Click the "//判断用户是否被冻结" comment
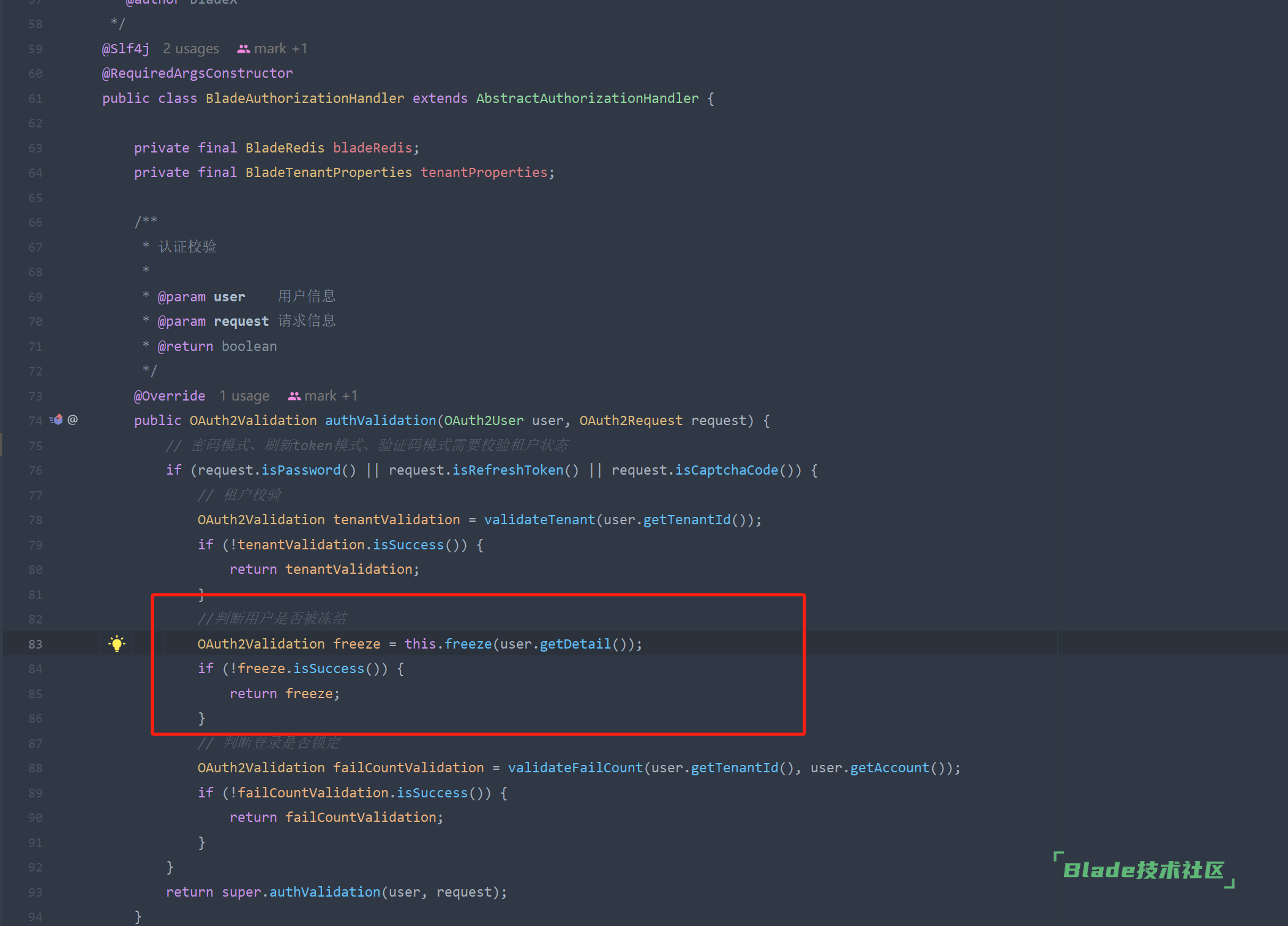This screenshot has width=1288, height=926. click(272, 619)
